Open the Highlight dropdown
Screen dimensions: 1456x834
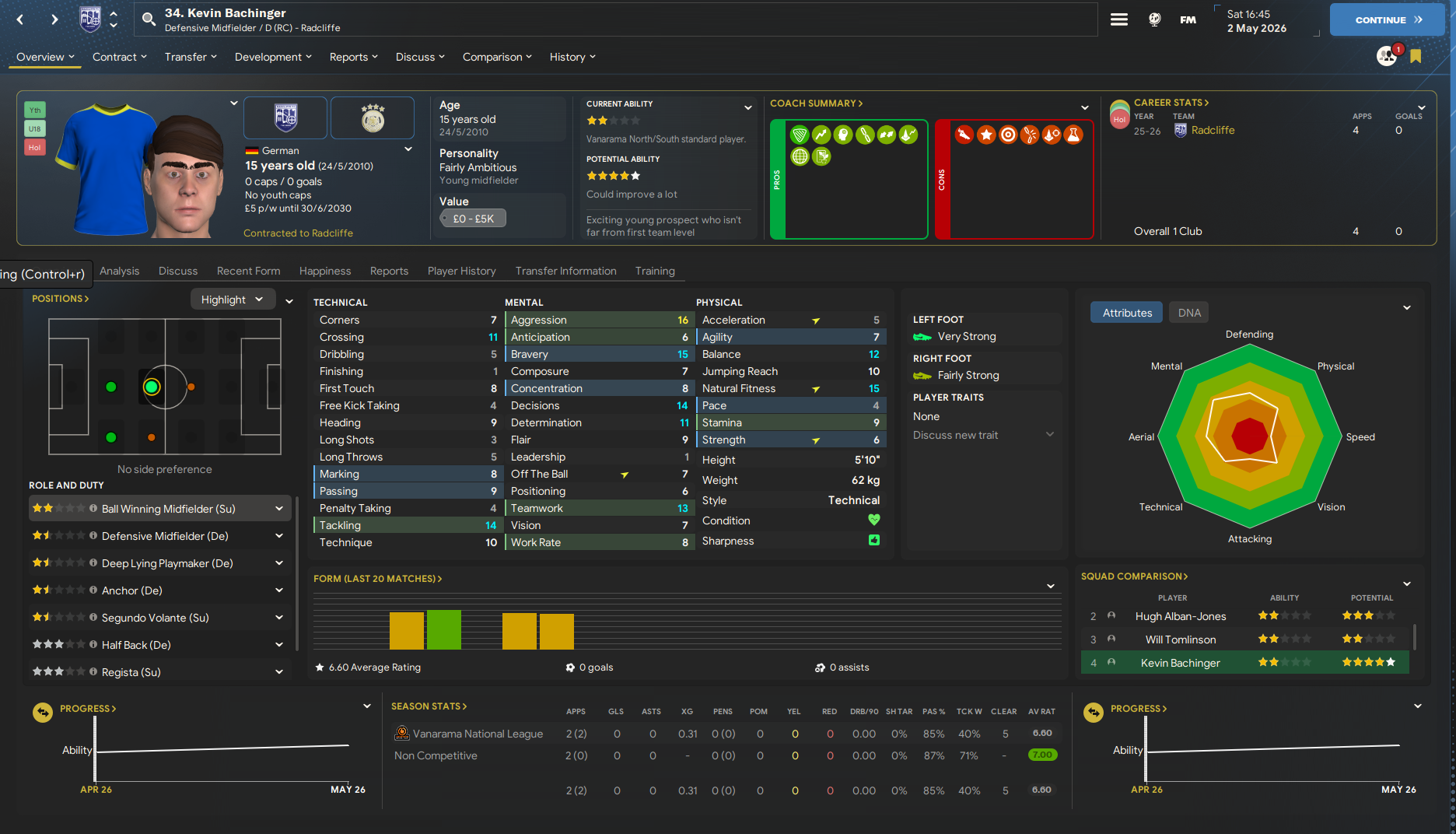(x=233, y=300)
